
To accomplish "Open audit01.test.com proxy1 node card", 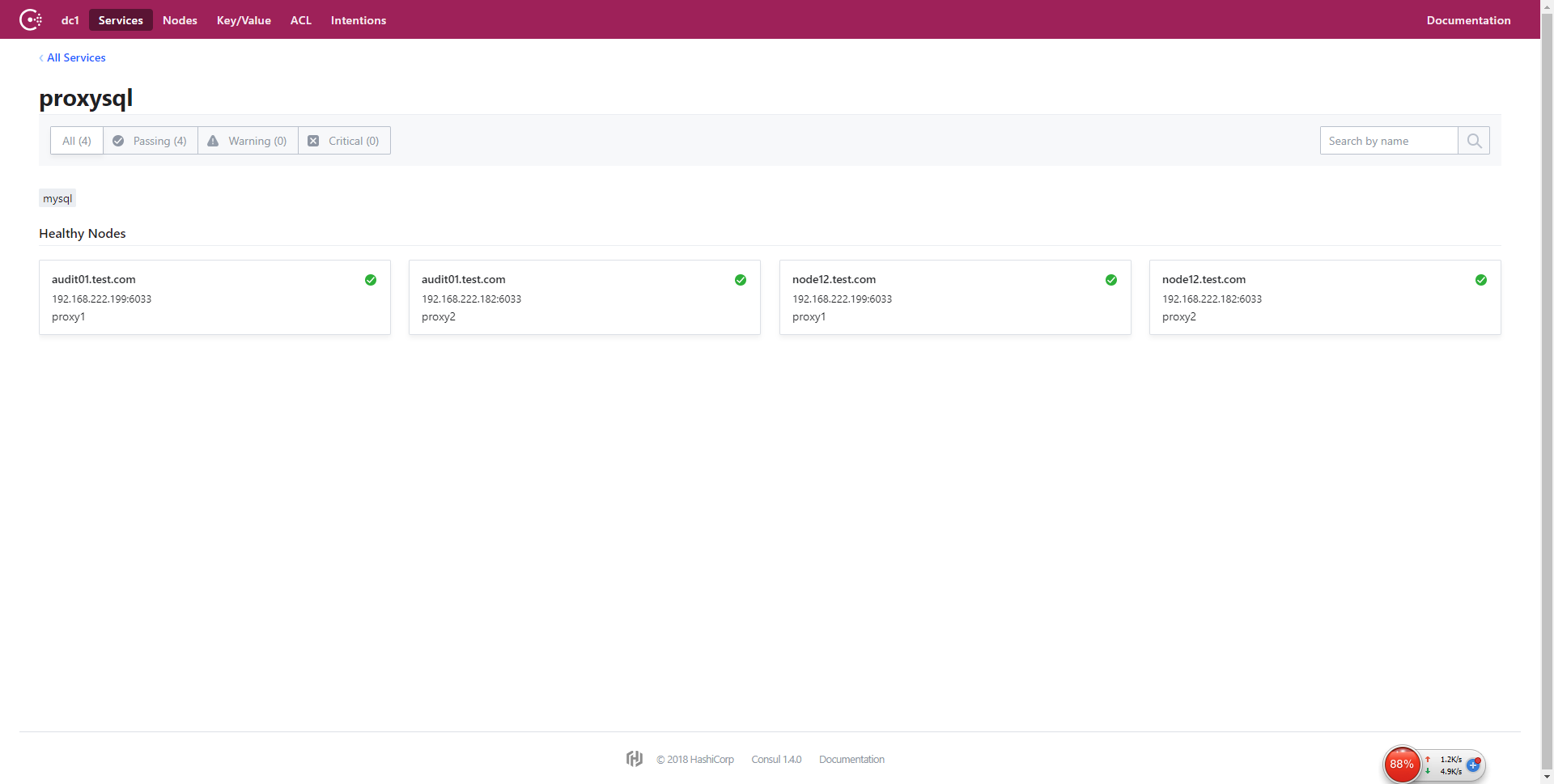I will coord(214,297).
